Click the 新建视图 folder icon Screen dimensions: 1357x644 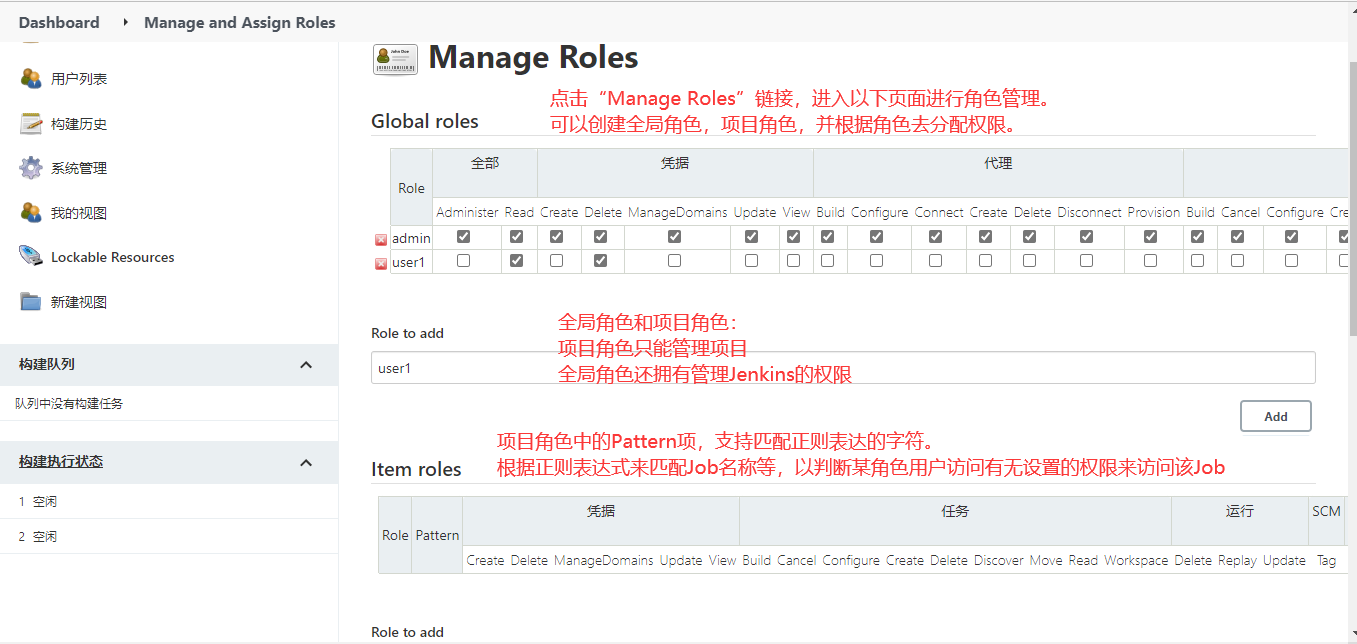[31, 302]
